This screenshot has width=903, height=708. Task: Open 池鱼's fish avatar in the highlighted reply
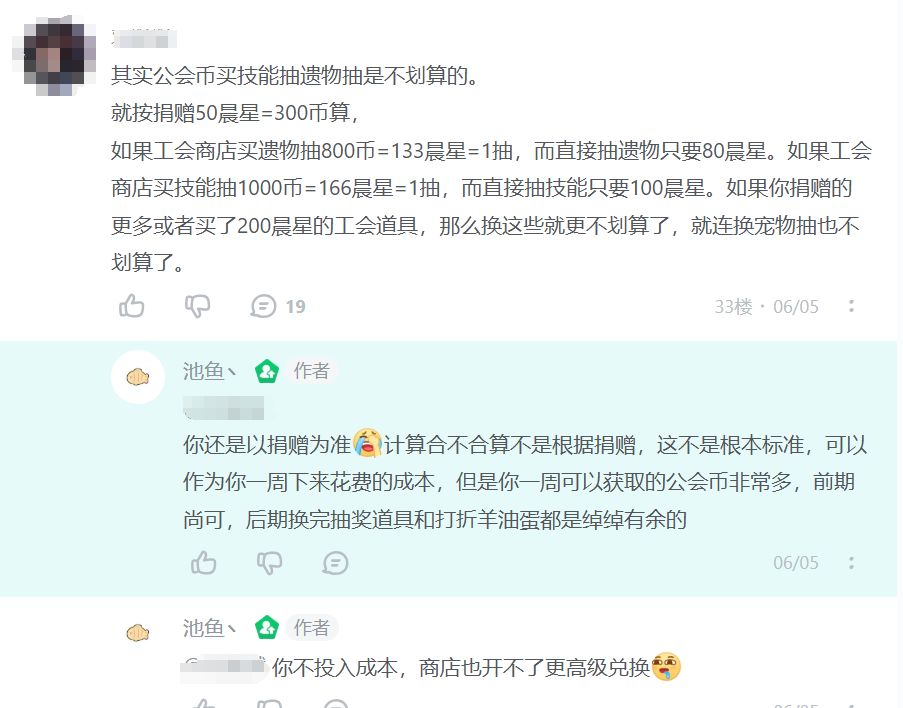[x=138, y=377]
